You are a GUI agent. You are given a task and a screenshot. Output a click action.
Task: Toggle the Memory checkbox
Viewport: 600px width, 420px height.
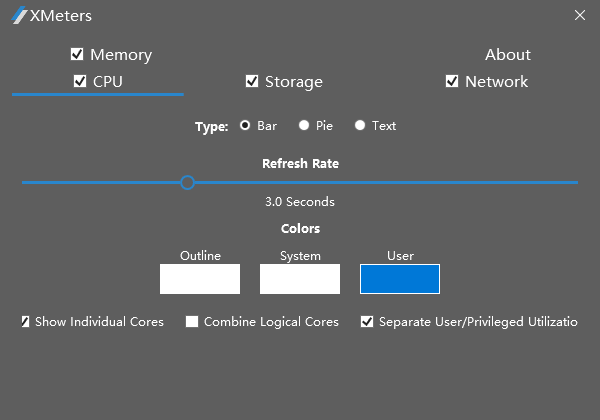click(x=77, y=54)
